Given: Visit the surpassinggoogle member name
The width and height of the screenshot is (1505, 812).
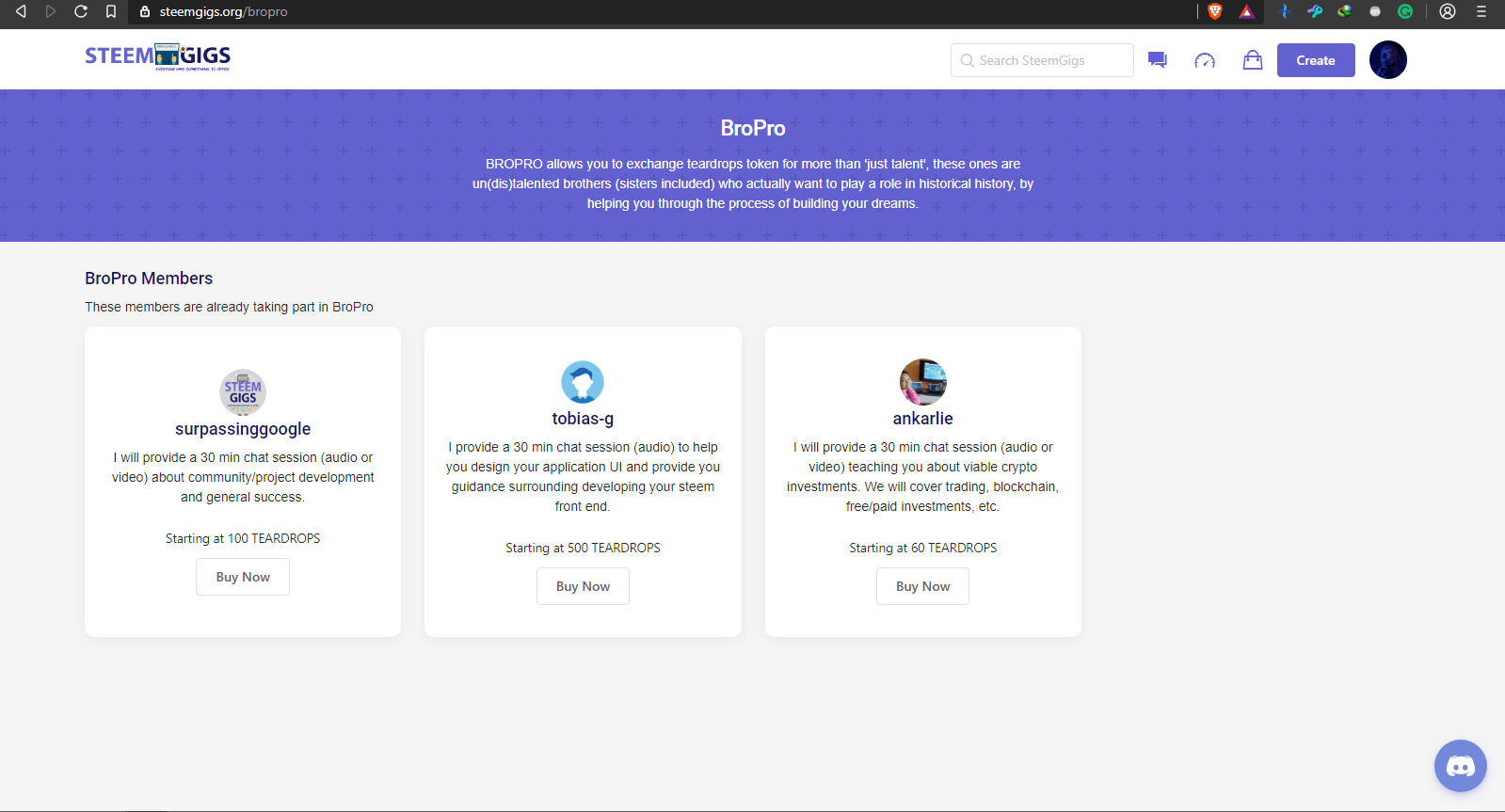Looking at the screenshot, I should [x=243, y=429].
